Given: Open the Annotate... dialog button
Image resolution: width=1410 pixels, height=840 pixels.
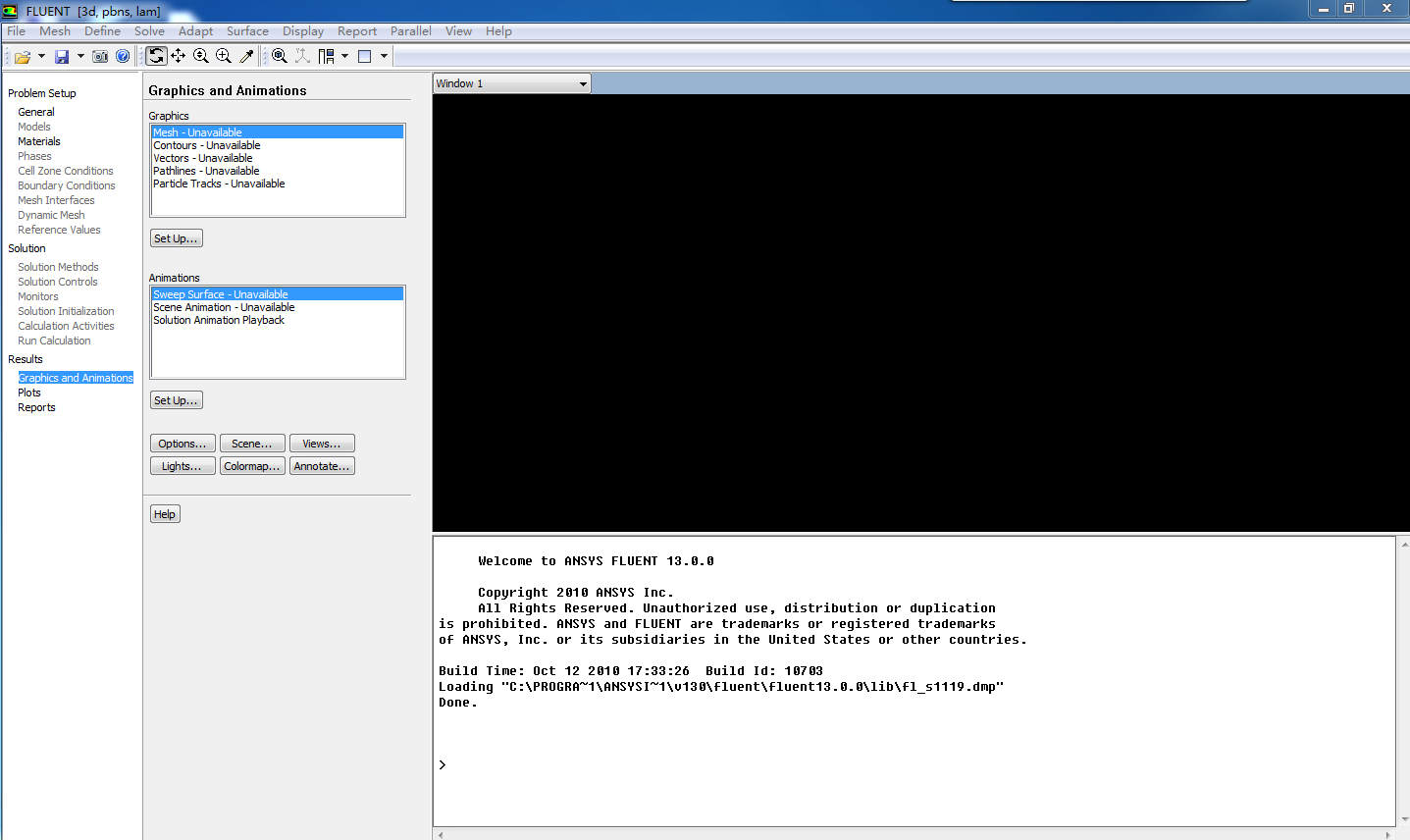Looking at the screenshot, I should tap(322, 466).
